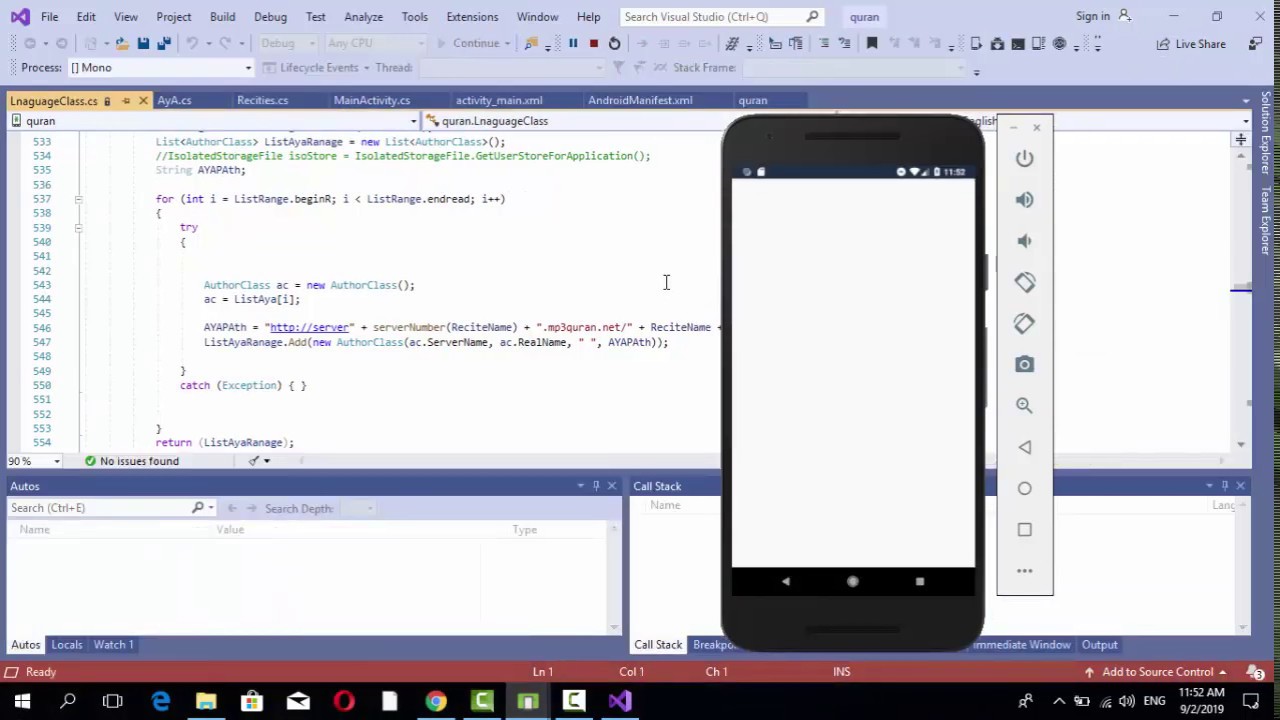Click the Search Visual Studio box
The width and height of the screenshot is (1280, 720).
(x=720, y=16)
